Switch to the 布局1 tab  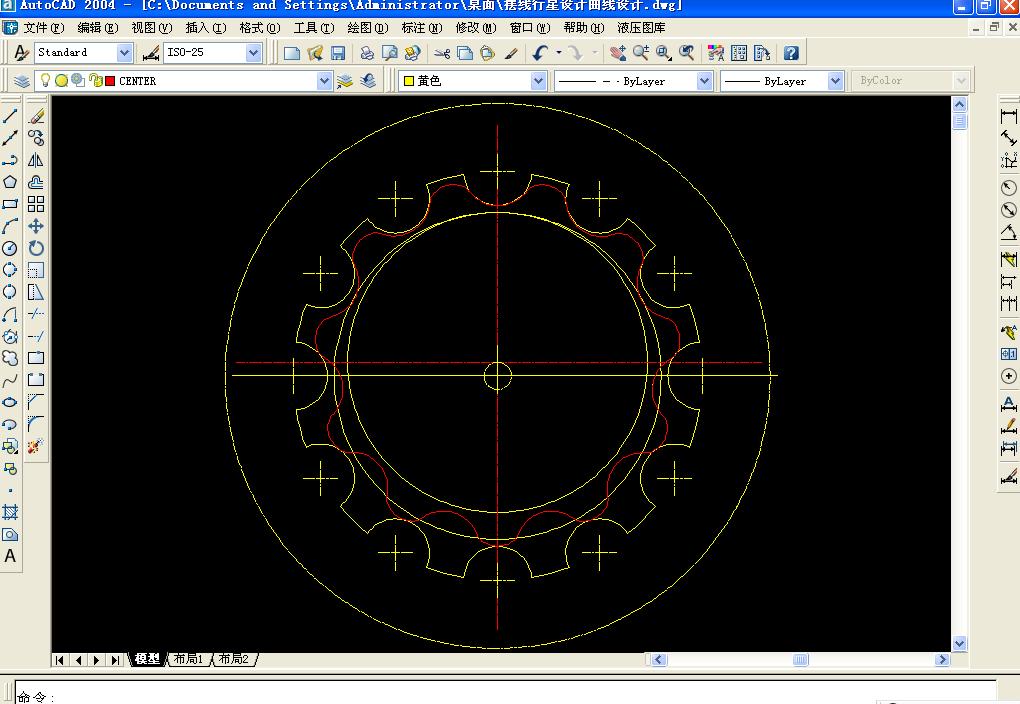[x=188, y=659]
